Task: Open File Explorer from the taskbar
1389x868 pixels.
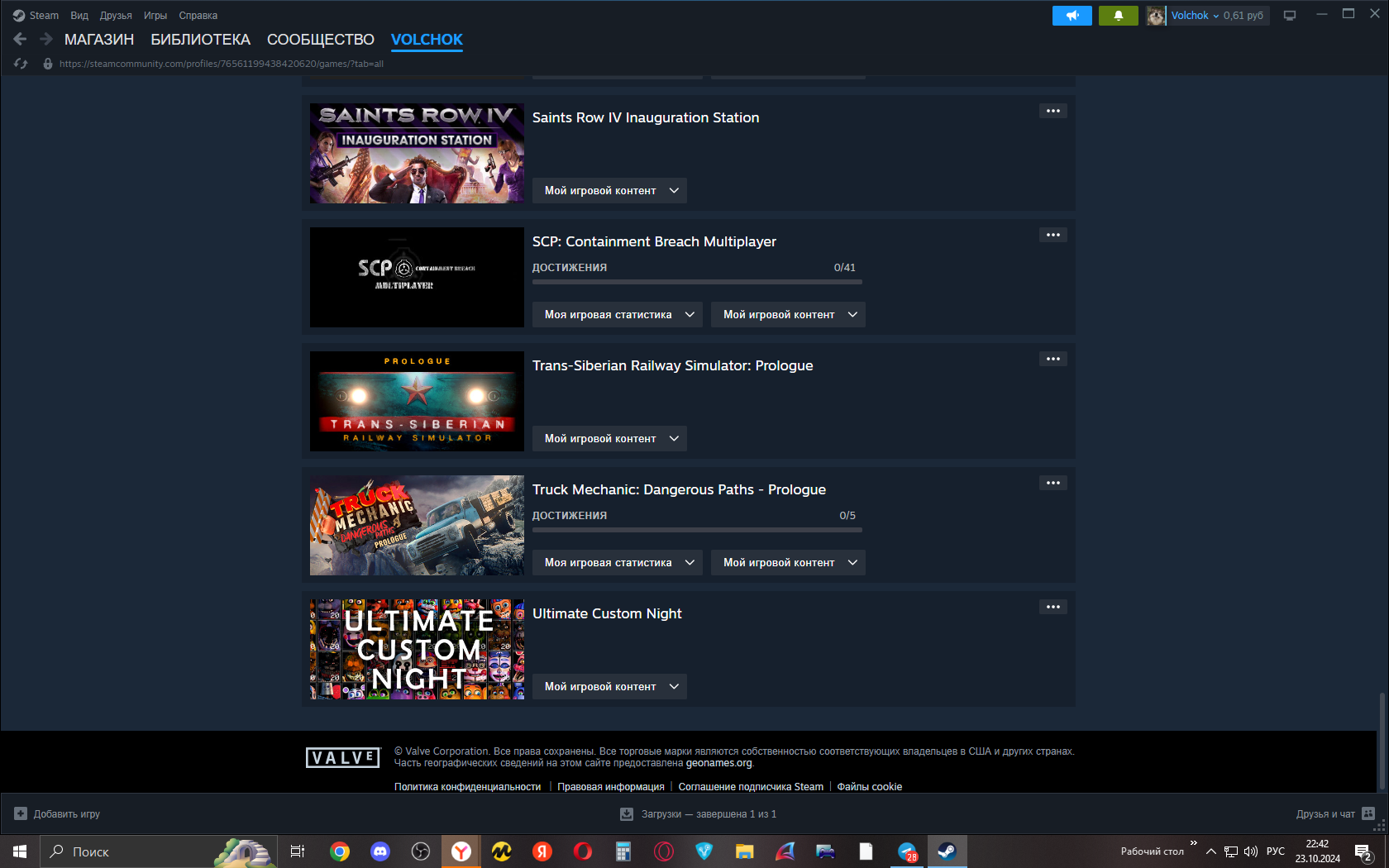Action: [x=745, y=851]
